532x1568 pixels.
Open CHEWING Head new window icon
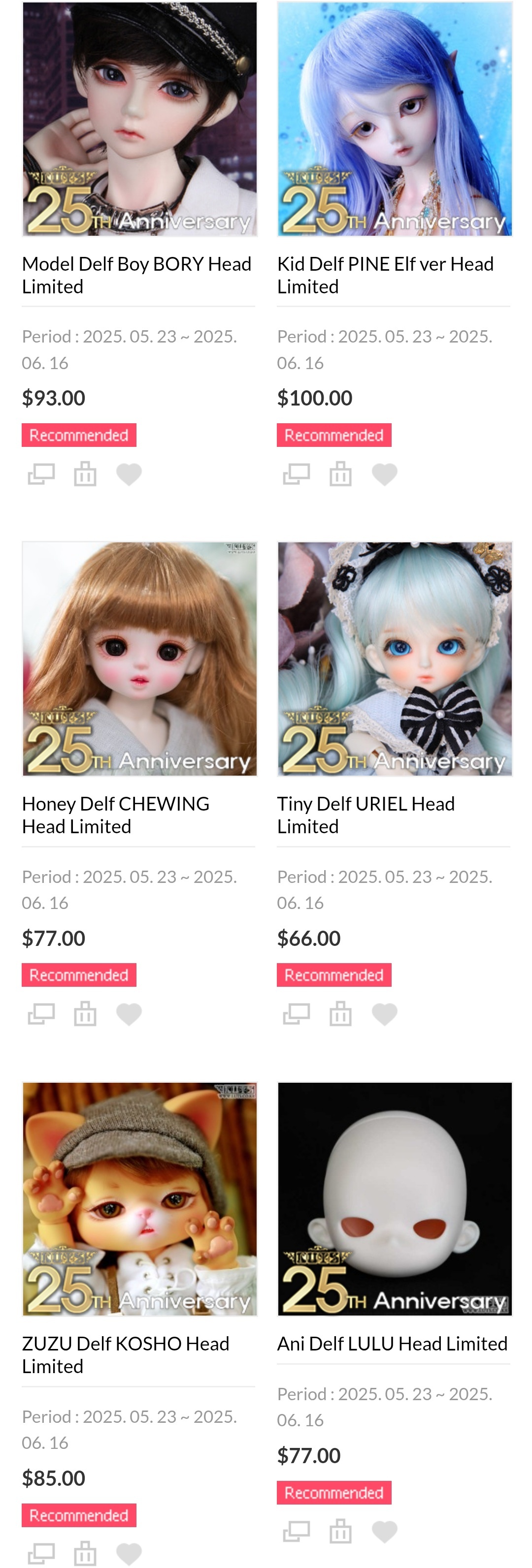coord(41,1014)
